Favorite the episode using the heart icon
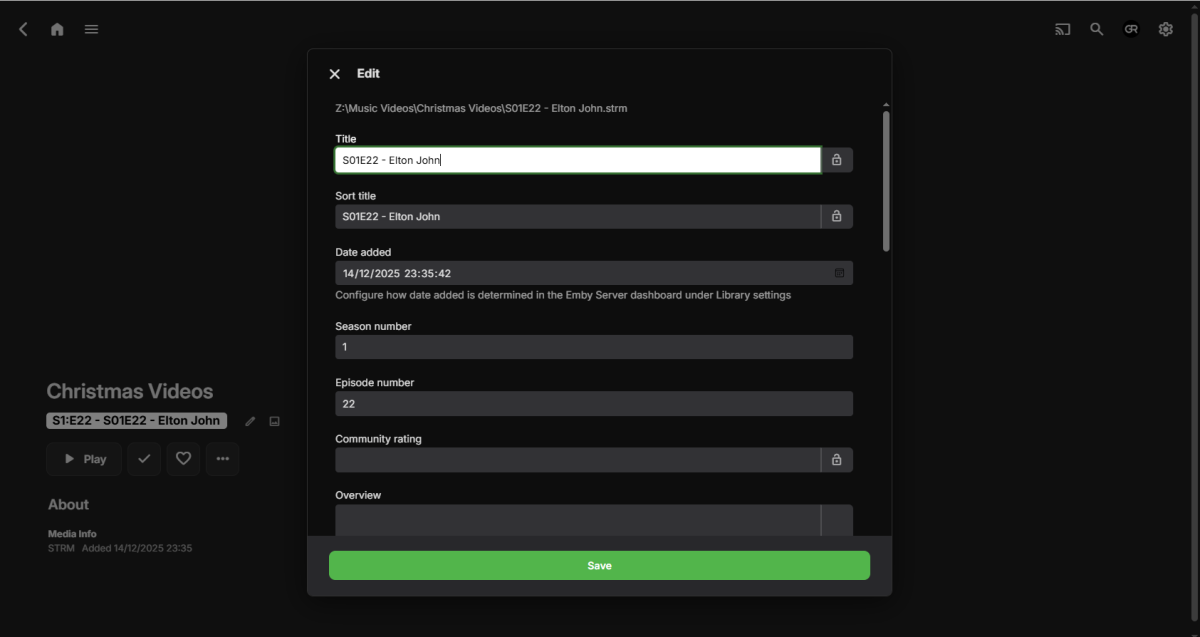This screenshot has height=637, width=1200. 183,459
